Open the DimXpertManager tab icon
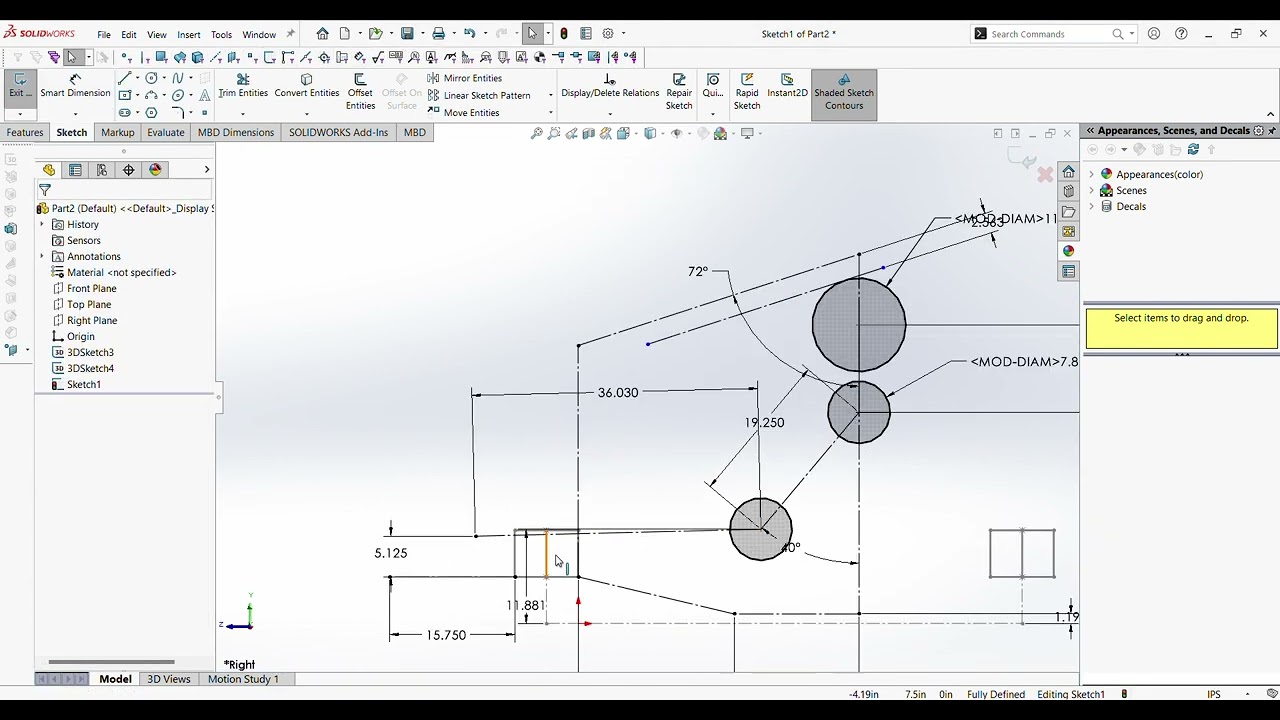1280x720 pixels. [129, 170]
